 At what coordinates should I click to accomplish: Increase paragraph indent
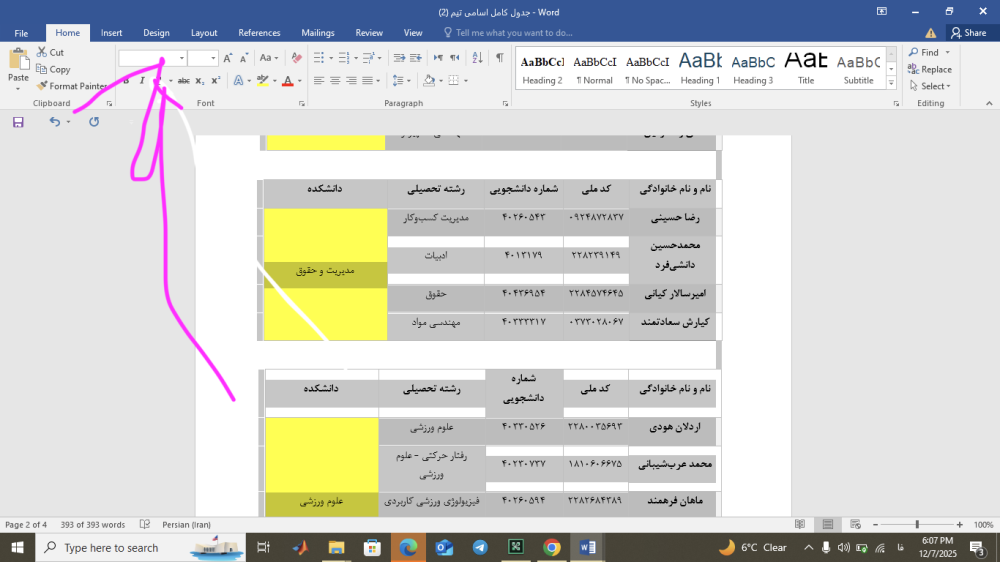tap(415, 58)
